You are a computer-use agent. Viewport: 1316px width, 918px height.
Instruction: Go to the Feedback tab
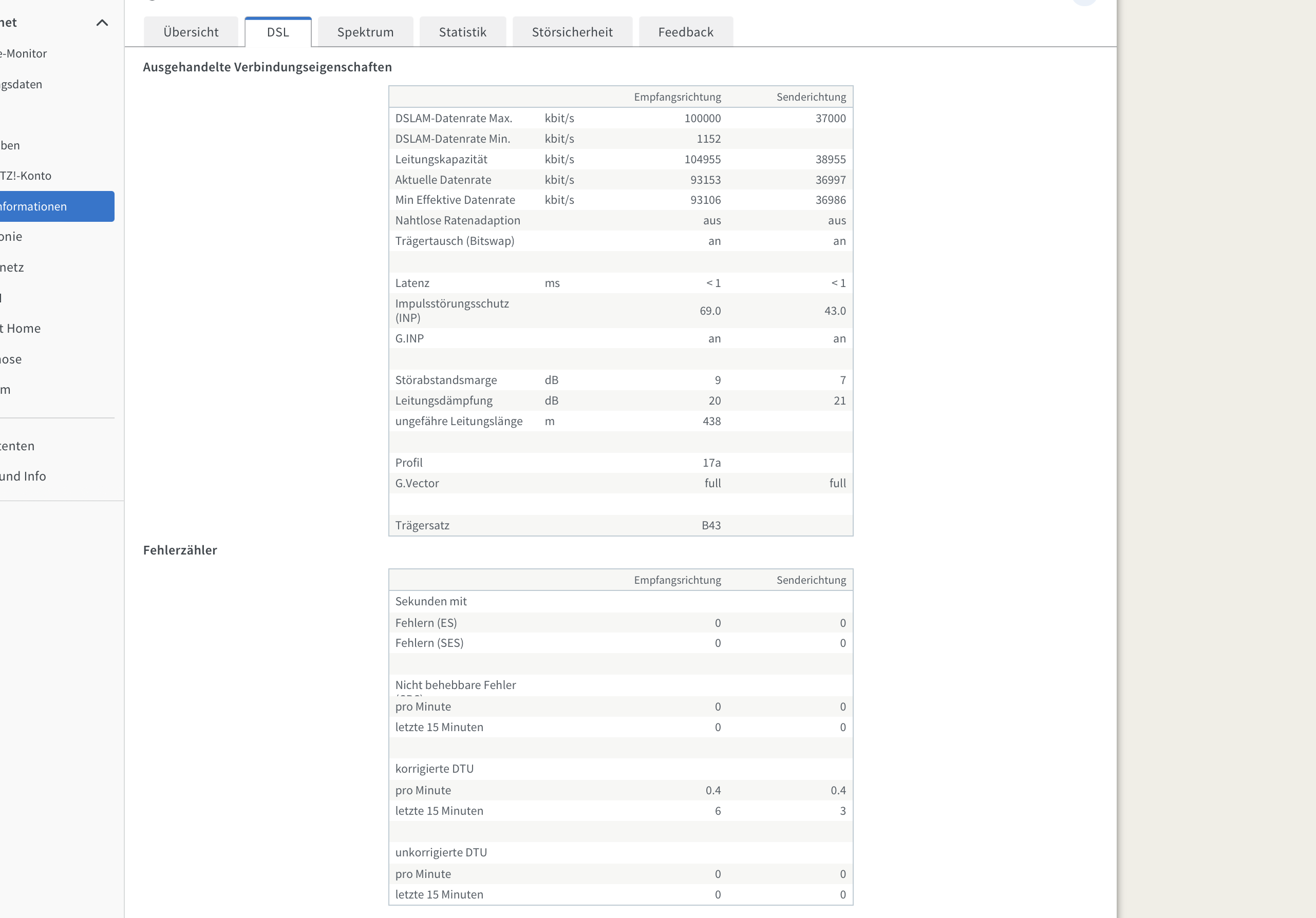686,32
